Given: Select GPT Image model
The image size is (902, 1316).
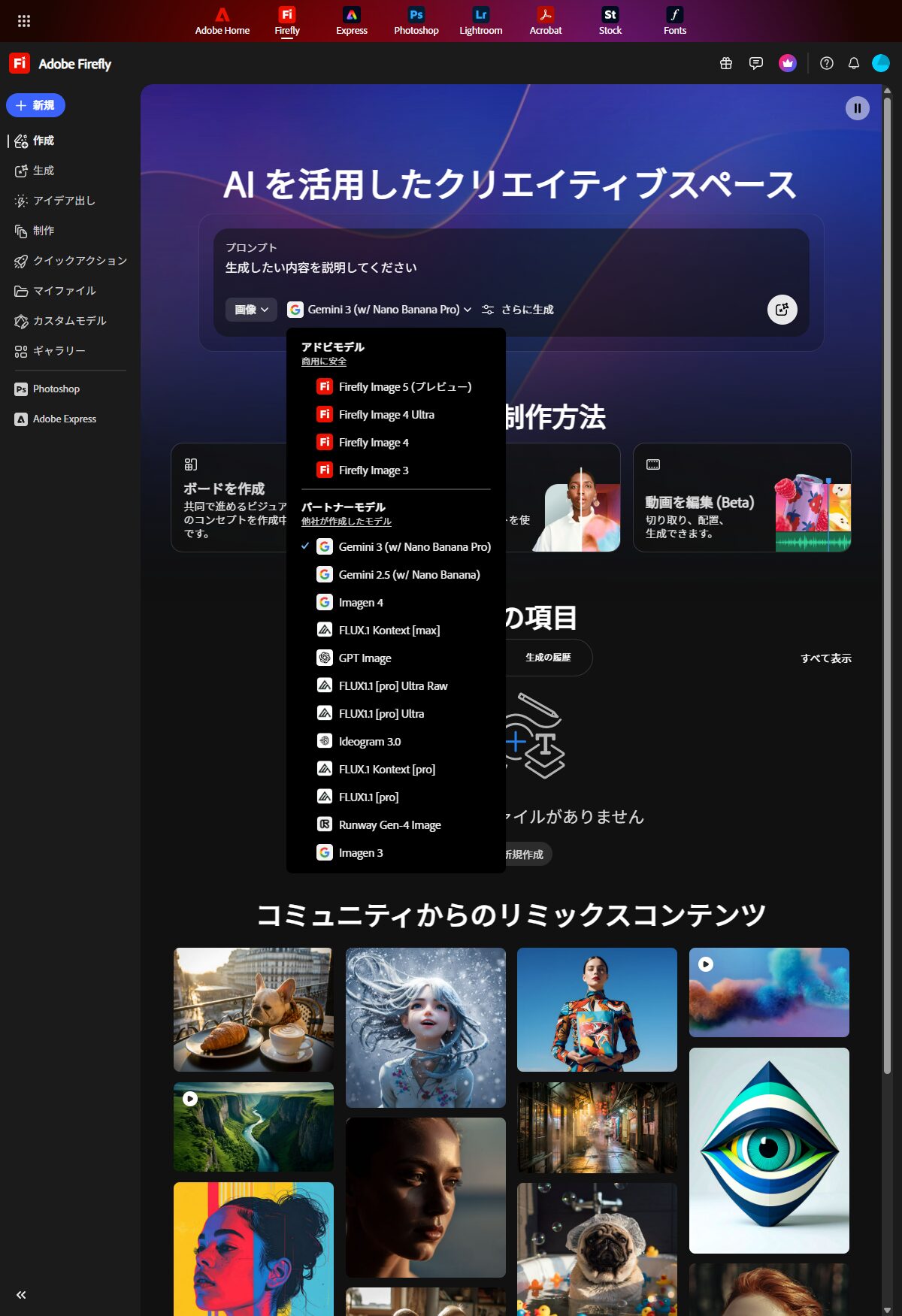Looking at the screenshot, I should (x=396, y=658).
